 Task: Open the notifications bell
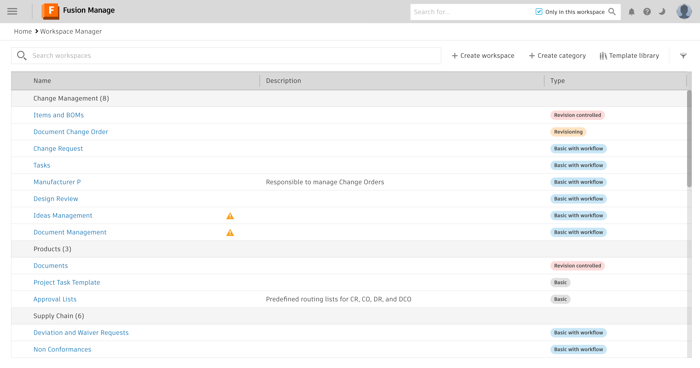631,12
